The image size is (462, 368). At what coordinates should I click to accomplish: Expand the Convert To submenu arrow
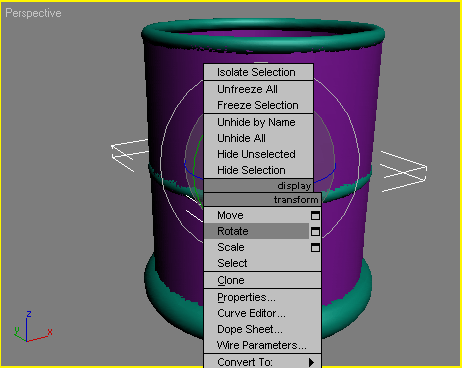coord(311,362)
